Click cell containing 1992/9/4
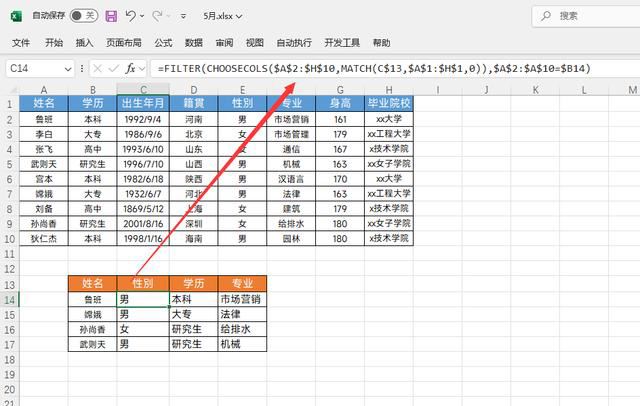Image resolution: width=640 pixels, height=406 pixels. point(143,120)
